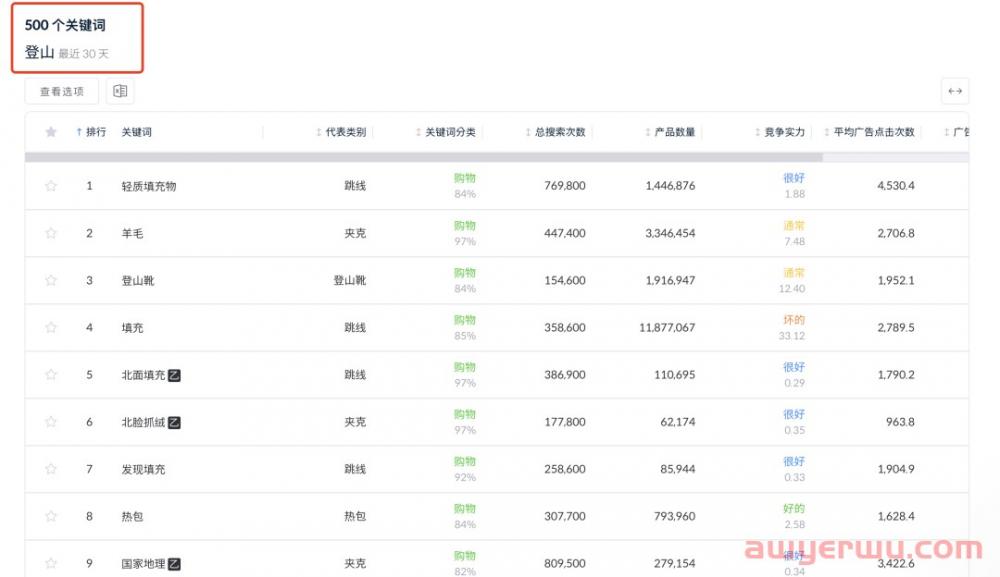The height and width of the screenshot is (577, 1000).
Task: Star the 填充 keyword in row 4
Action: 51,328
